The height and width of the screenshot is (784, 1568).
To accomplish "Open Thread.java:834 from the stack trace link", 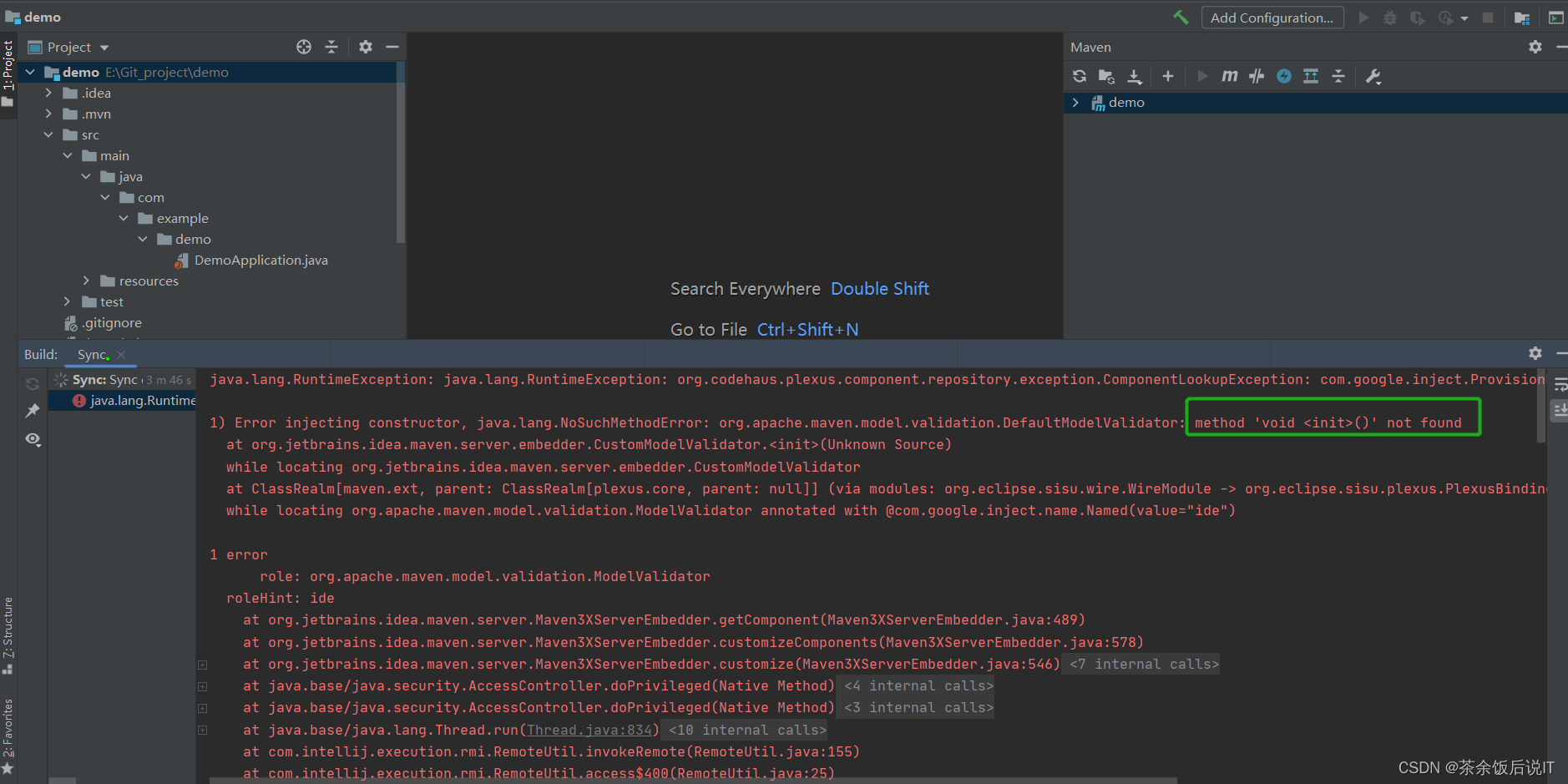I will point(590,729).
